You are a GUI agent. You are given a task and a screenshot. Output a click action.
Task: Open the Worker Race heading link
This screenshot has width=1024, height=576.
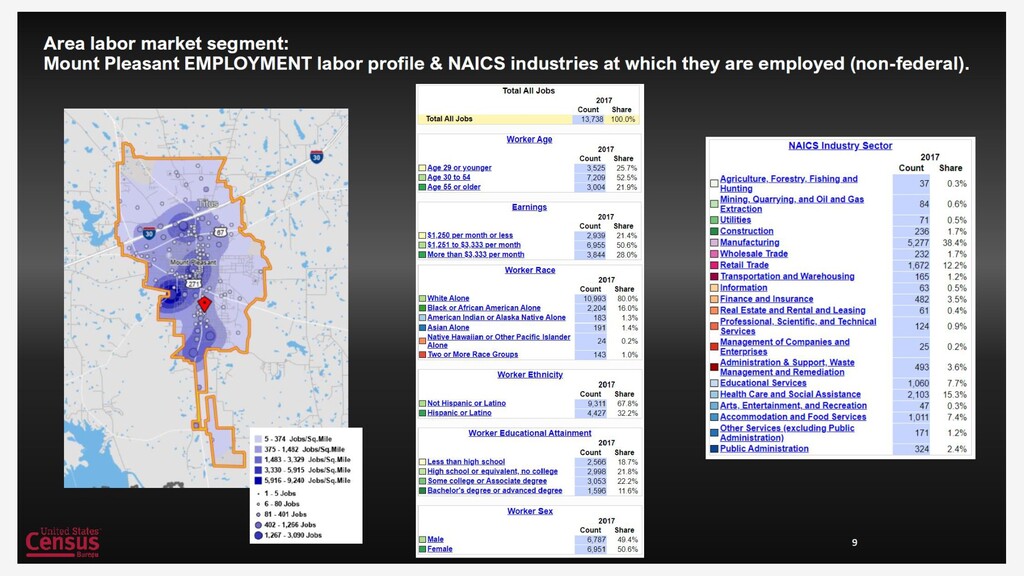pyautogui.click(x=530, y=270)
